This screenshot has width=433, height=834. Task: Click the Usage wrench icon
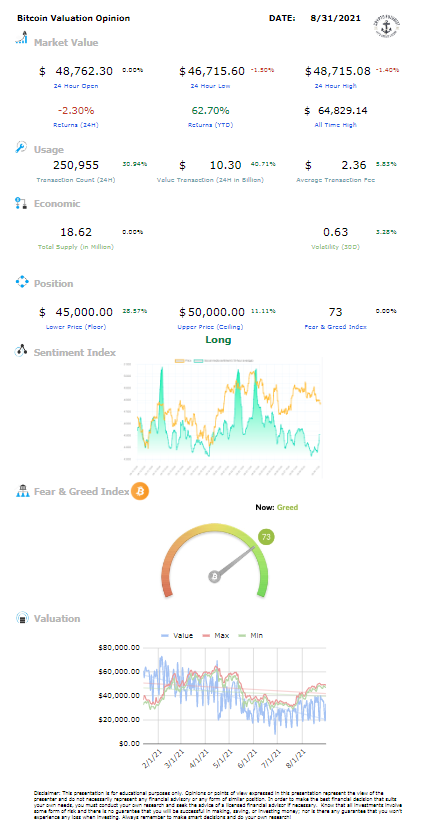pos(21,148)
